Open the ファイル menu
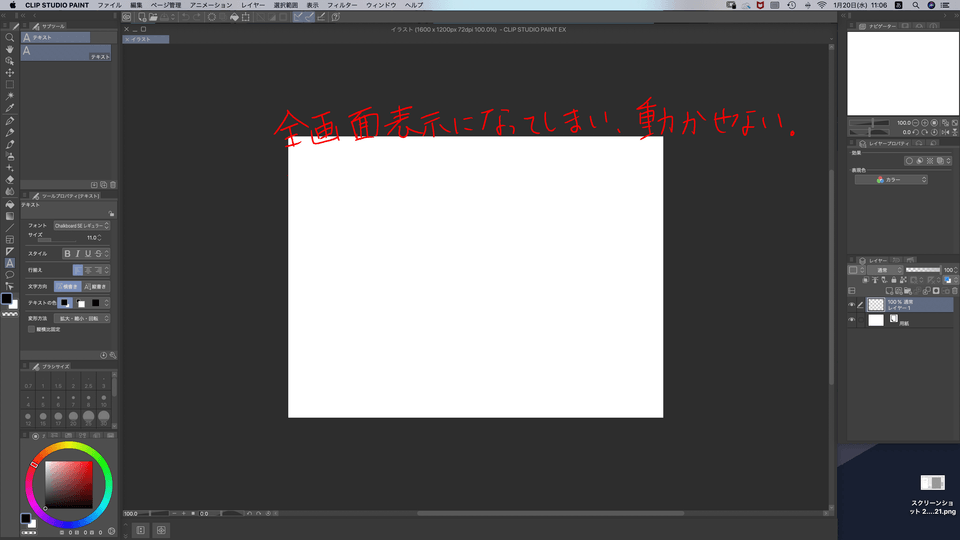Viewport: 960px width, 540px height. (x=110, y=5)
